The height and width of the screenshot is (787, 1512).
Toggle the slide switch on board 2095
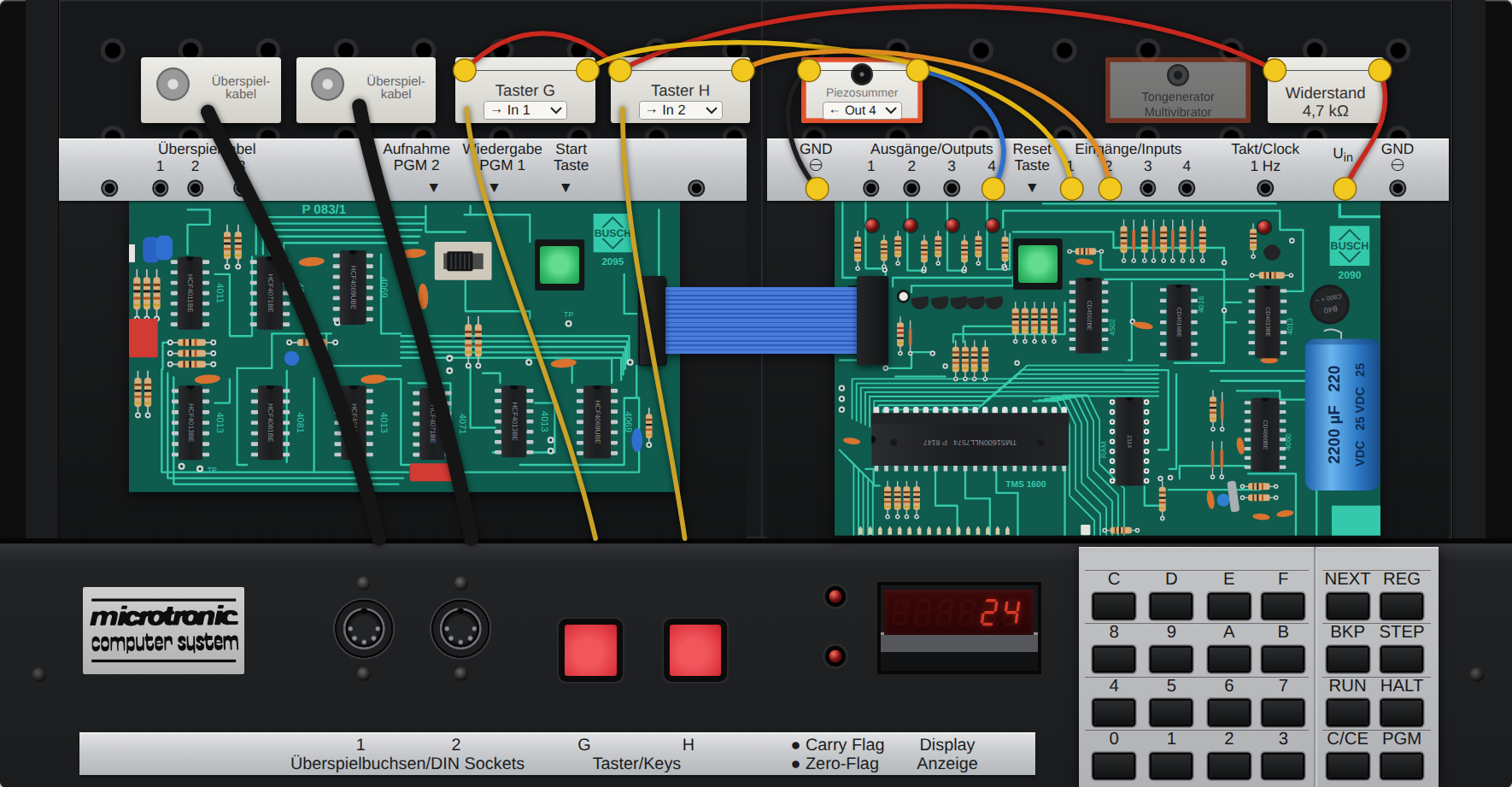(463, 261)
